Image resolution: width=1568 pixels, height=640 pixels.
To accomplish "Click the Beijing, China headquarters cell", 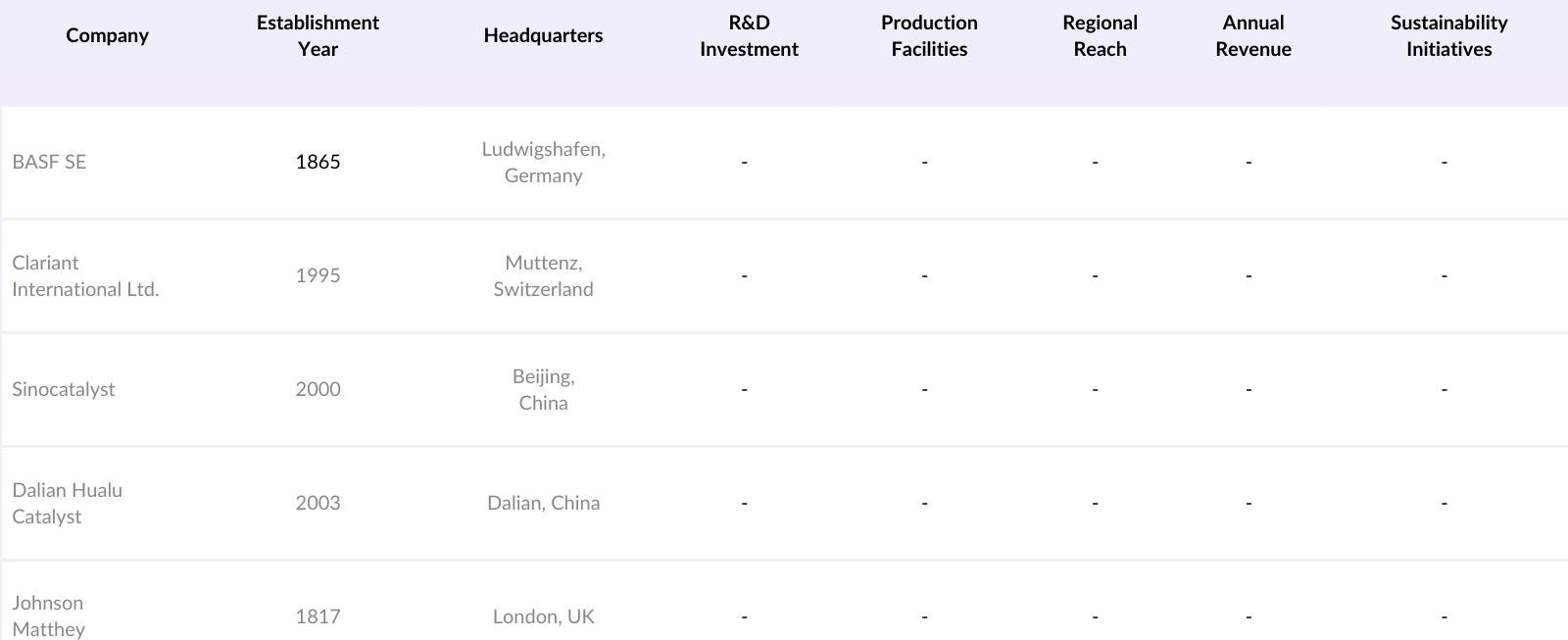I will [x=543, y=389].
